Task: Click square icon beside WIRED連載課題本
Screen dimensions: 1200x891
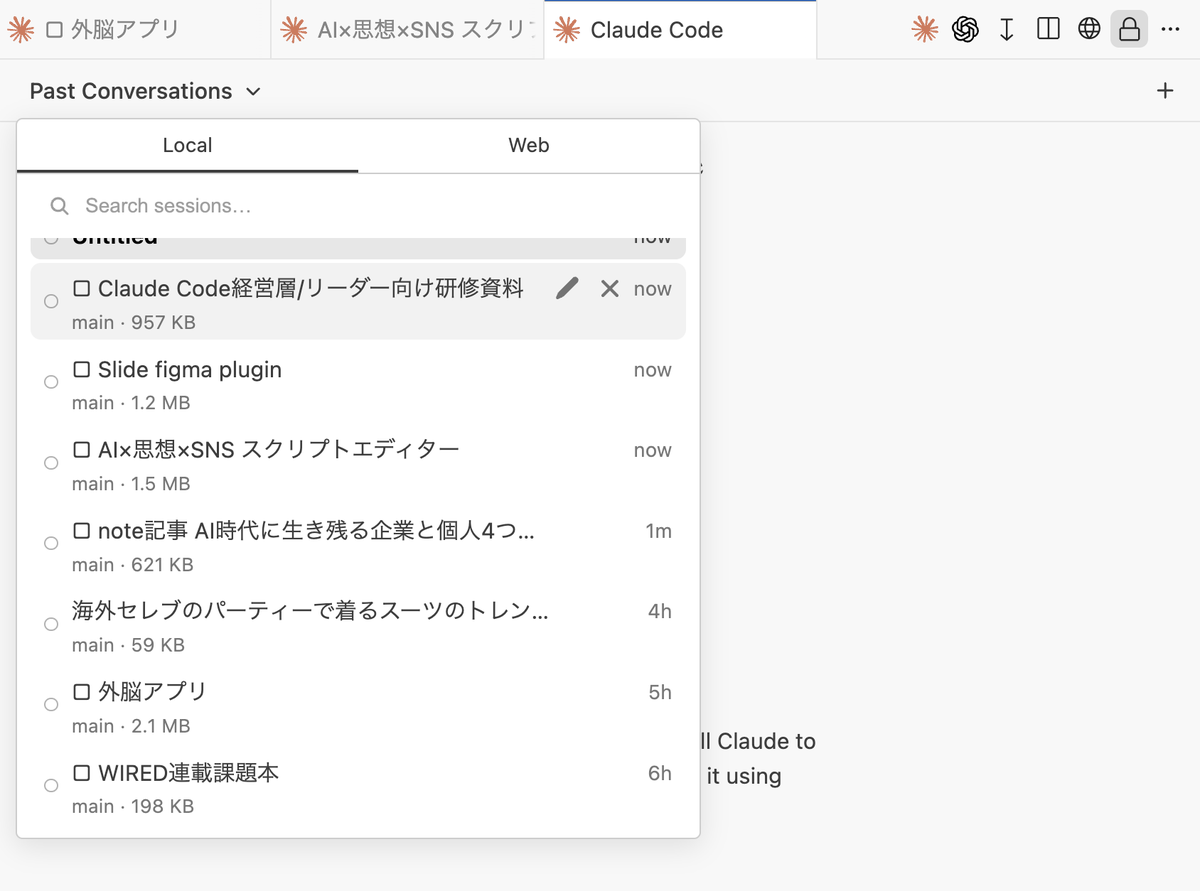Action: [82, 773]
